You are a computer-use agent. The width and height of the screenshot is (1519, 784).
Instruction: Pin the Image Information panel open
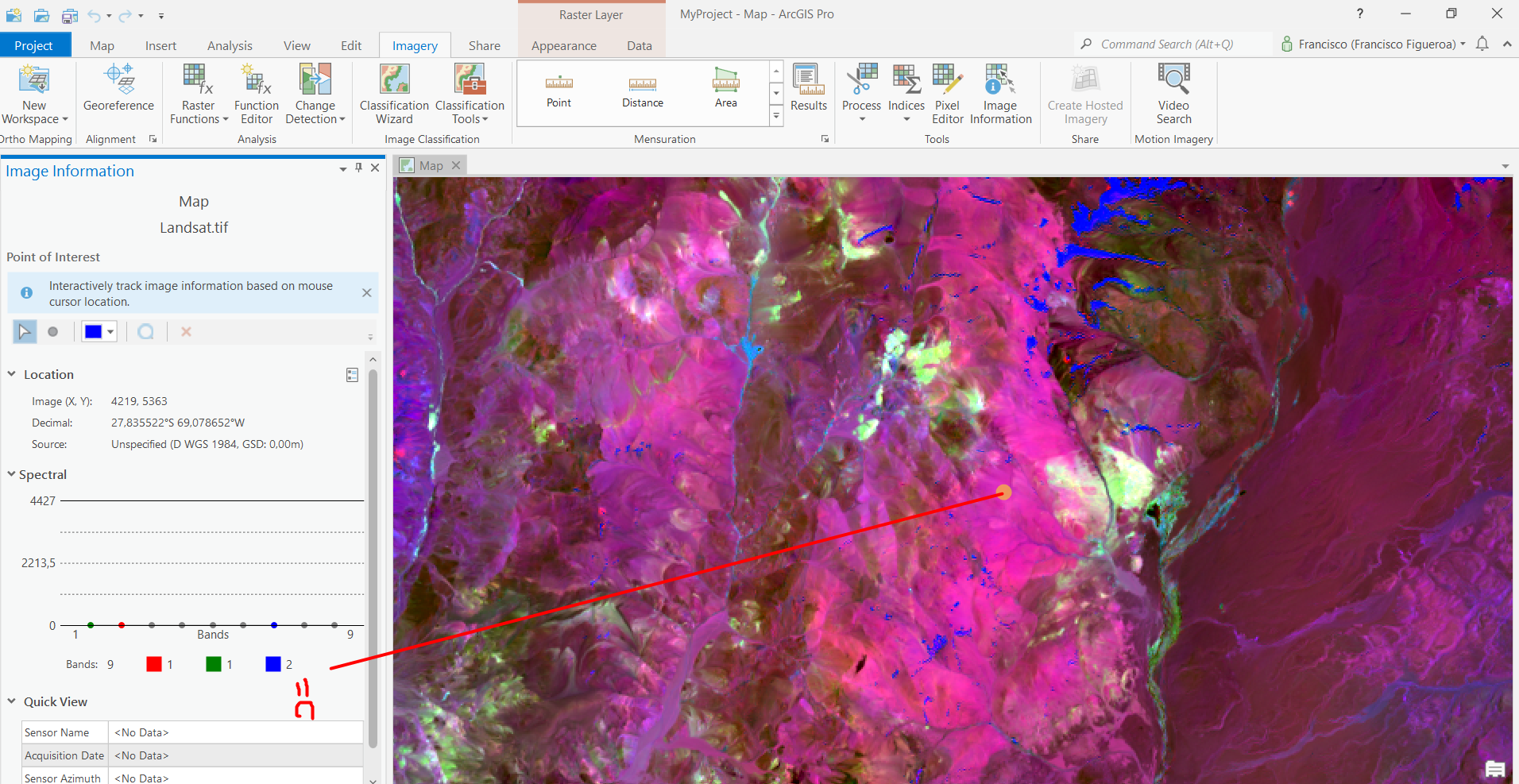(358, 168)
